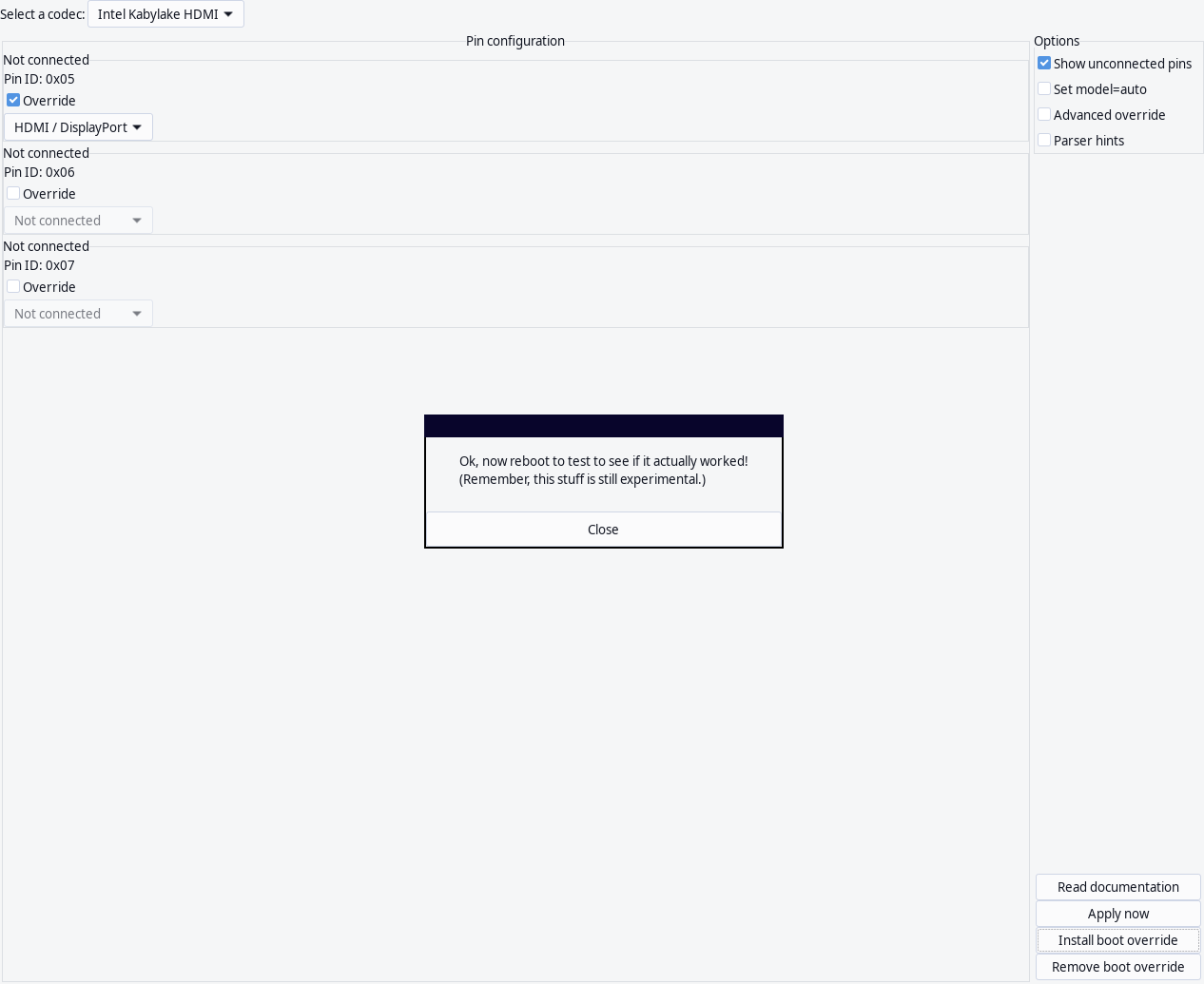Enable the Set model=auto option
The height and width of the screenshot is (984, 1204).
point(1044,89)
